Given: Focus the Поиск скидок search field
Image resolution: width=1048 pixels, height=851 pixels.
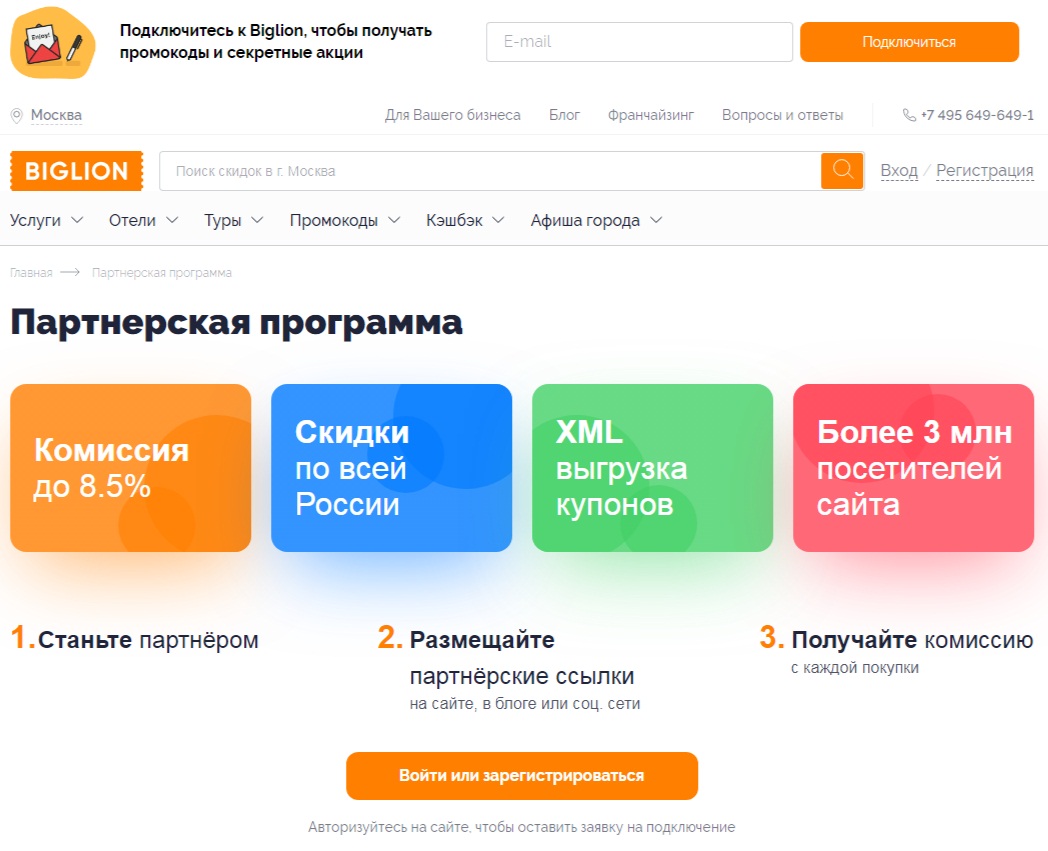Looking at the screenshot, I should click(x=490, y=171).
